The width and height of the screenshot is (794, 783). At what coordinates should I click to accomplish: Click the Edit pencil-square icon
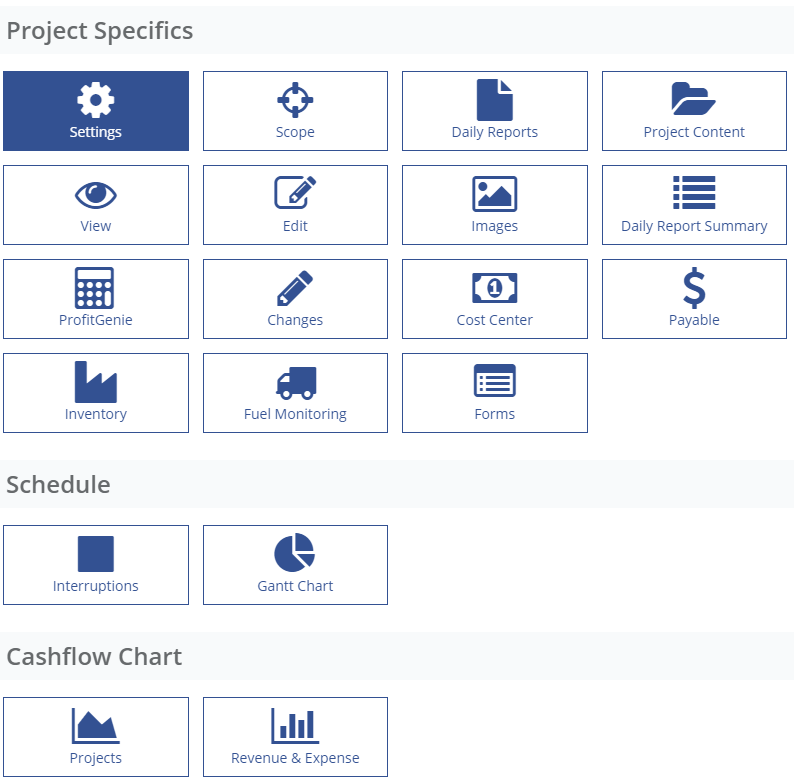295,193
